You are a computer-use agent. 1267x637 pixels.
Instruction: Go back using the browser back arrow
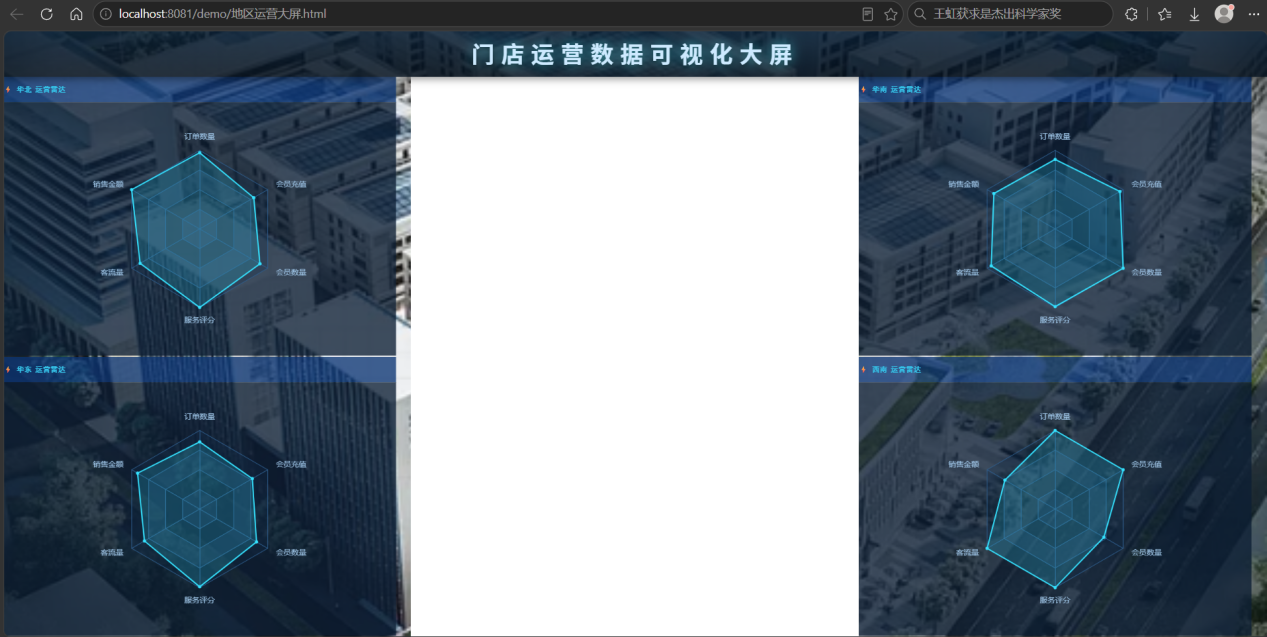pos(16,14)
